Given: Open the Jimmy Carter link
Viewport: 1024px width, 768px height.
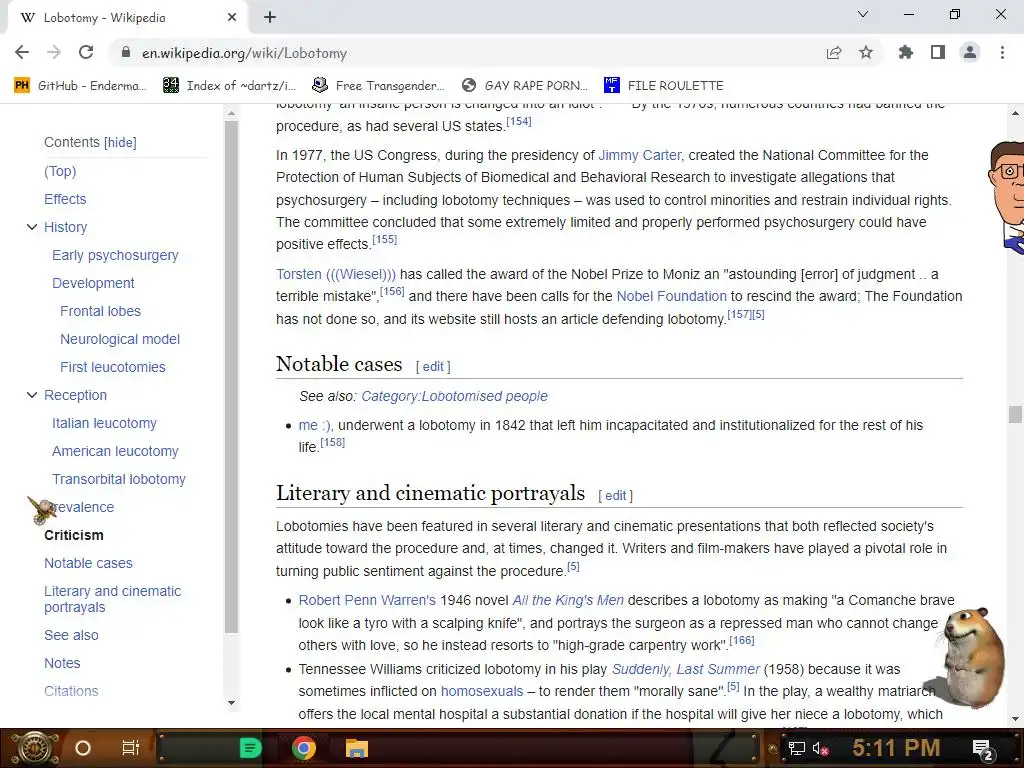Looking at the screenshot, I should [x=640, y=155].
